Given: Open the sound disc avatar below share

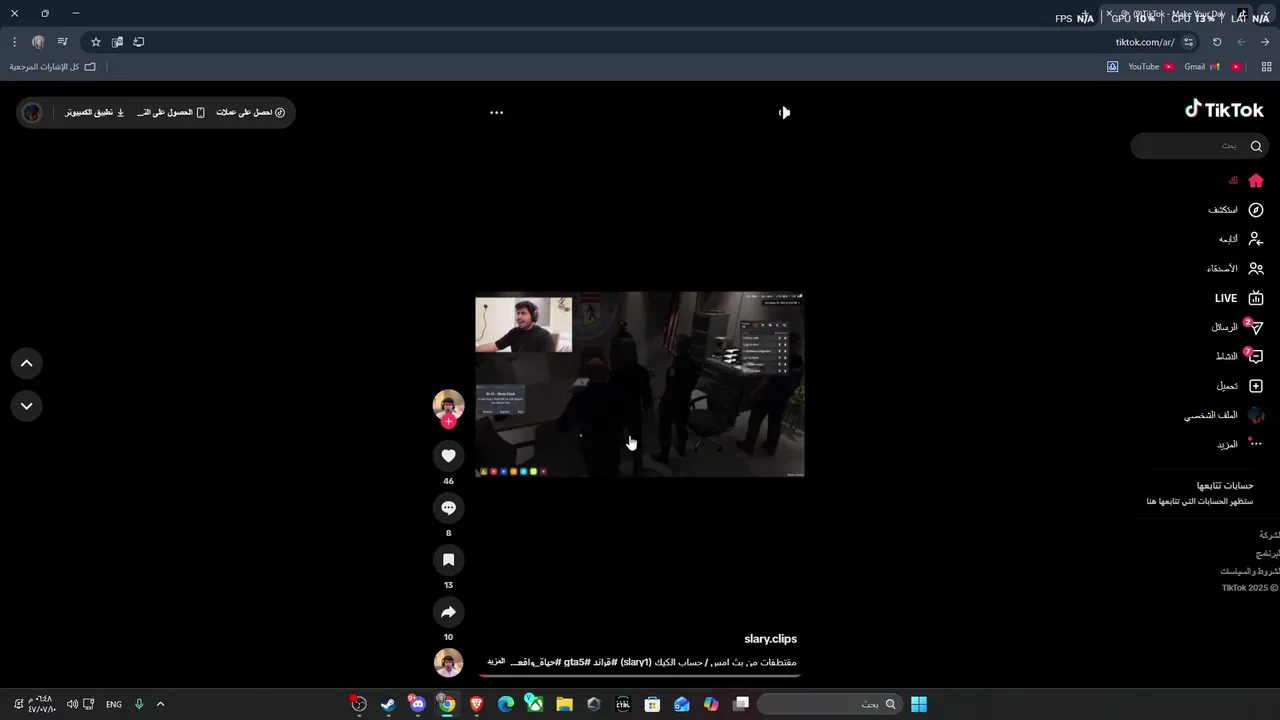Looking at the screenshot, I should [448, 662].
